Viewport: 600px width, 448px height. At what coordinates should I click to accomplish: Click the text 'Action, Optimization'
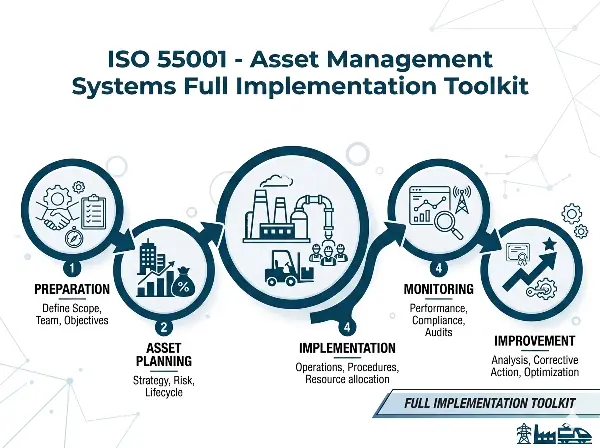(x=535, y=372)
